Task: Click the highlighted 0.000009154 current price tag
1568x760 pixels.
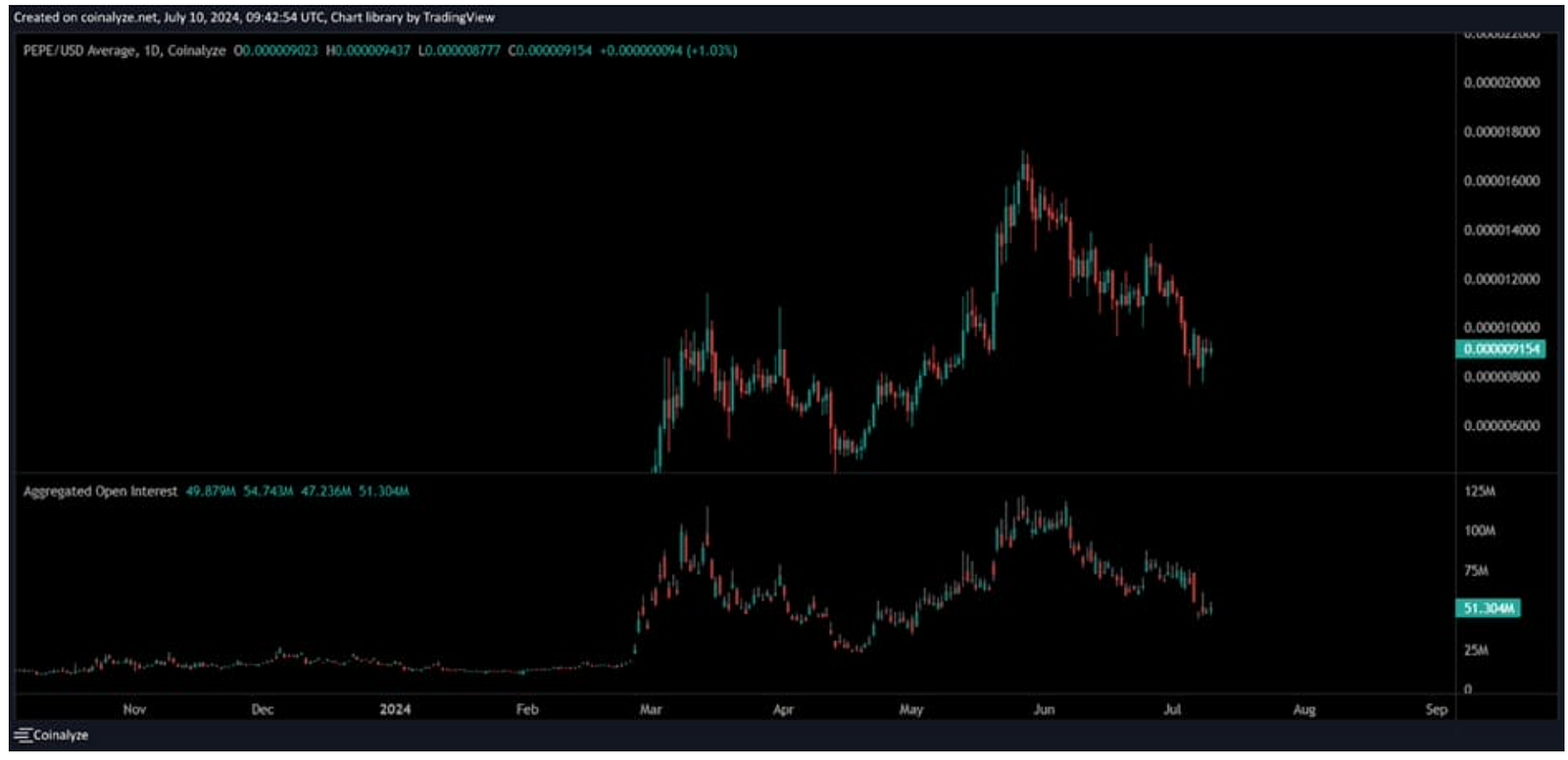Action: [1501, 349]
